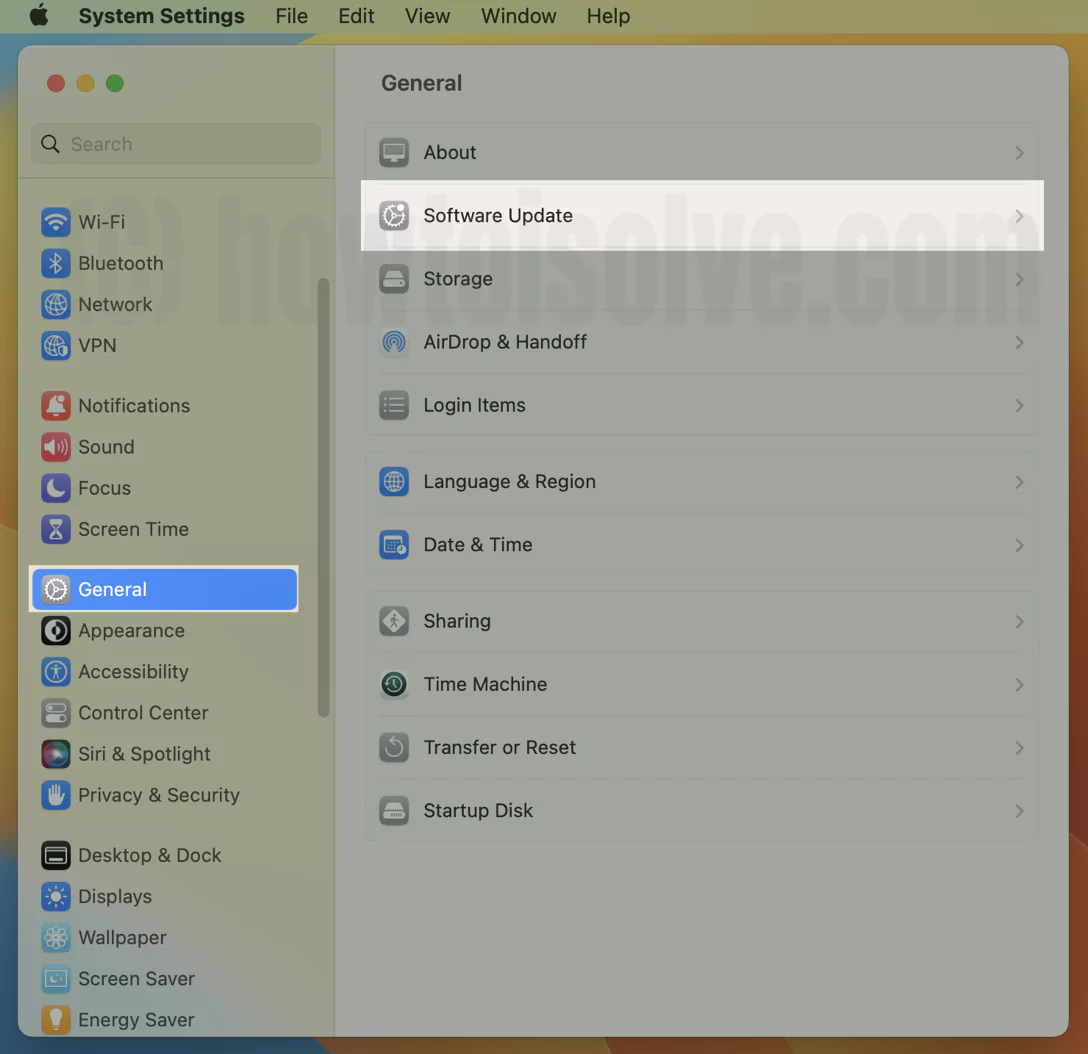This screenshot has width=1088, height=1054.
Task: Open the View menu
Action: (427, 15)
